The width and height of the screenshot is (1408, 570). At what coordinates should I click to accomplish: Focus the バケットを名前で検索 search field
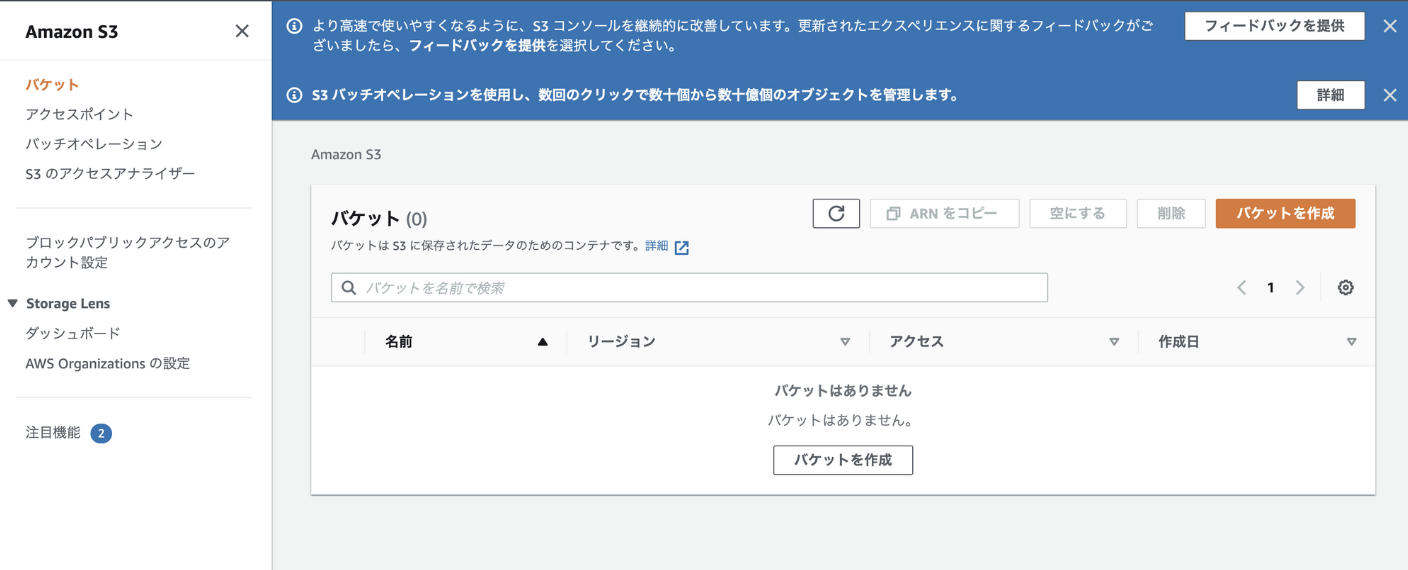point(689,288)
